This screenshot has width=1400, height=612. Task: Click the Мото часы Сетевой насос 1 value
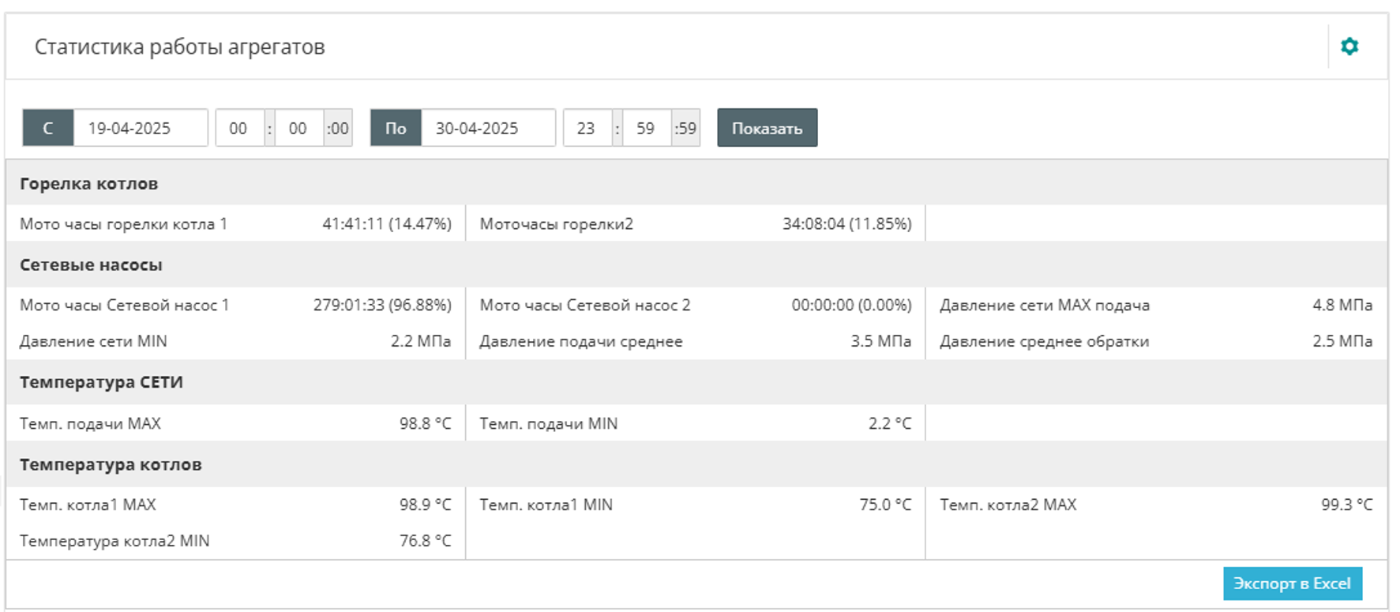382,305
